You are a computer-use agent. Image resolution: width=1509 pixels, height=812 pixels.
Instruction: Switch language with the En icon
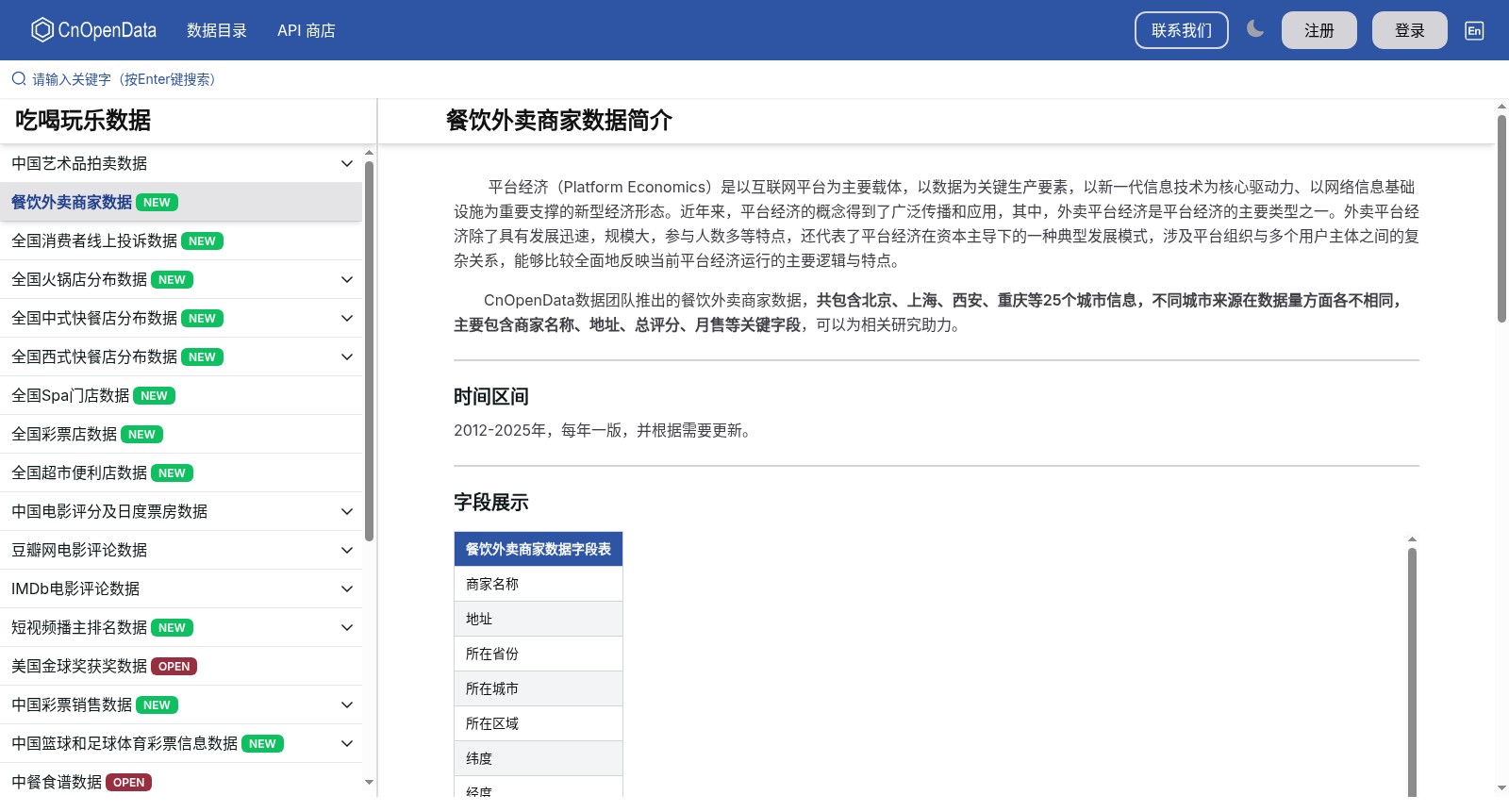tap(1474, 30)
